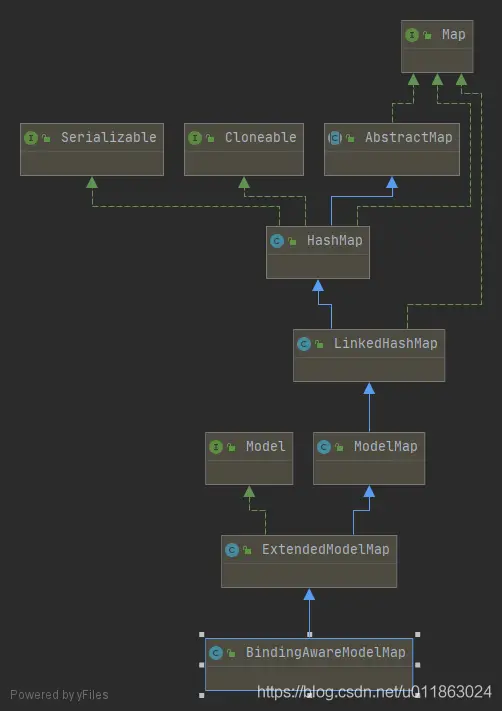502x711 pixels.
Task: Click the interface icon on Model node
Action: [x=216, y=447]
